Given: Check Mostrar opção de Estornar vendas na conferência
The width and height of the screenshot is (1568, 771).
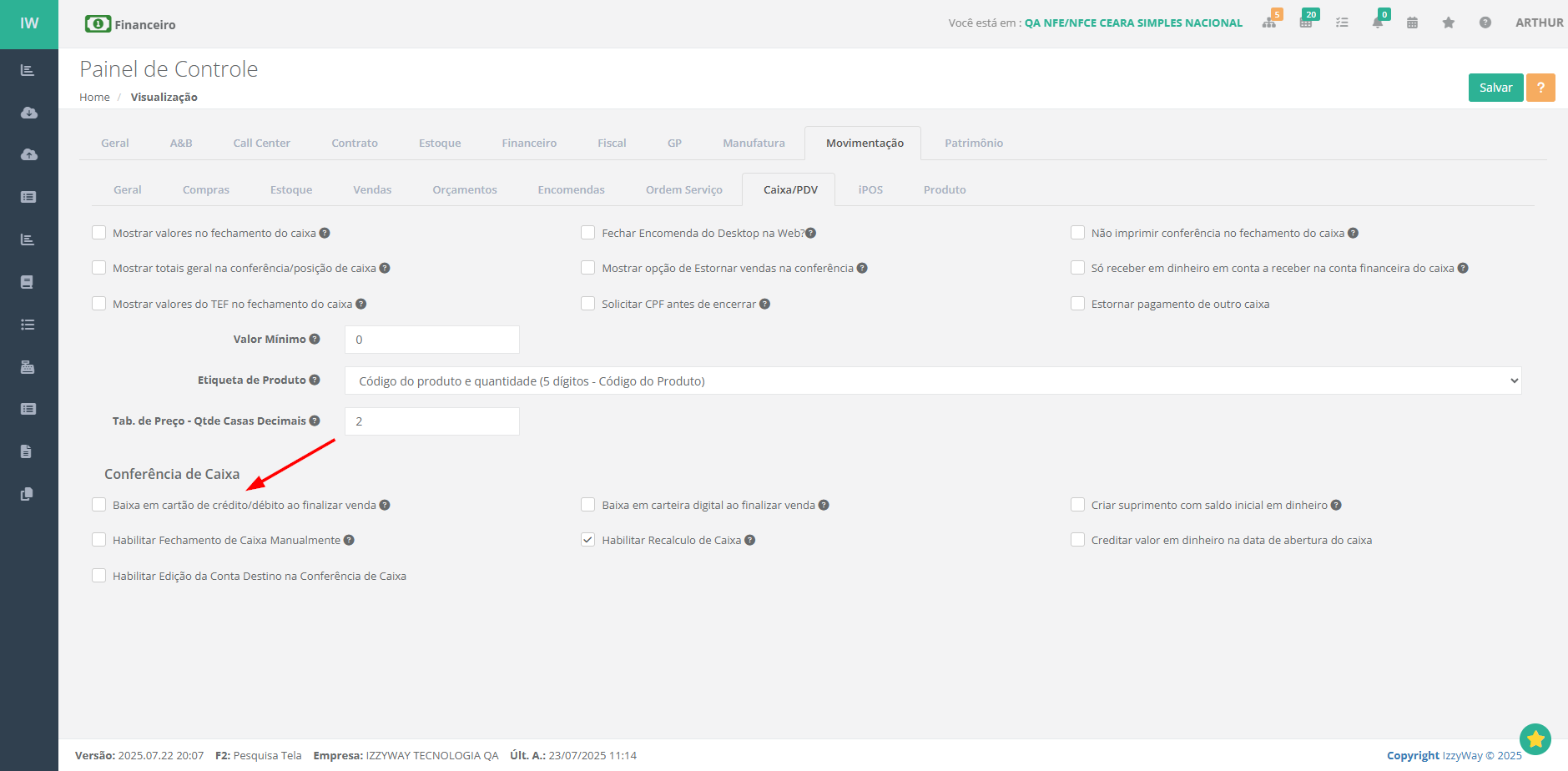Looking at the screenshot, I should [x=588, y=268].
